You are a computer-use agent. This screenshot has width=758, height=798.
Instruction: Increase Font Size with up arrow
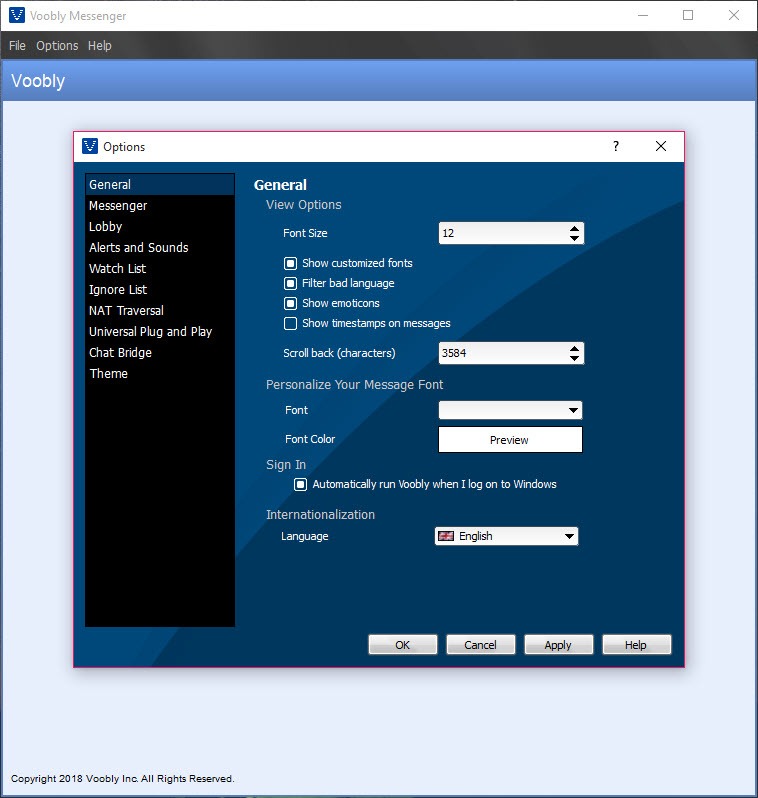(574, 229)
